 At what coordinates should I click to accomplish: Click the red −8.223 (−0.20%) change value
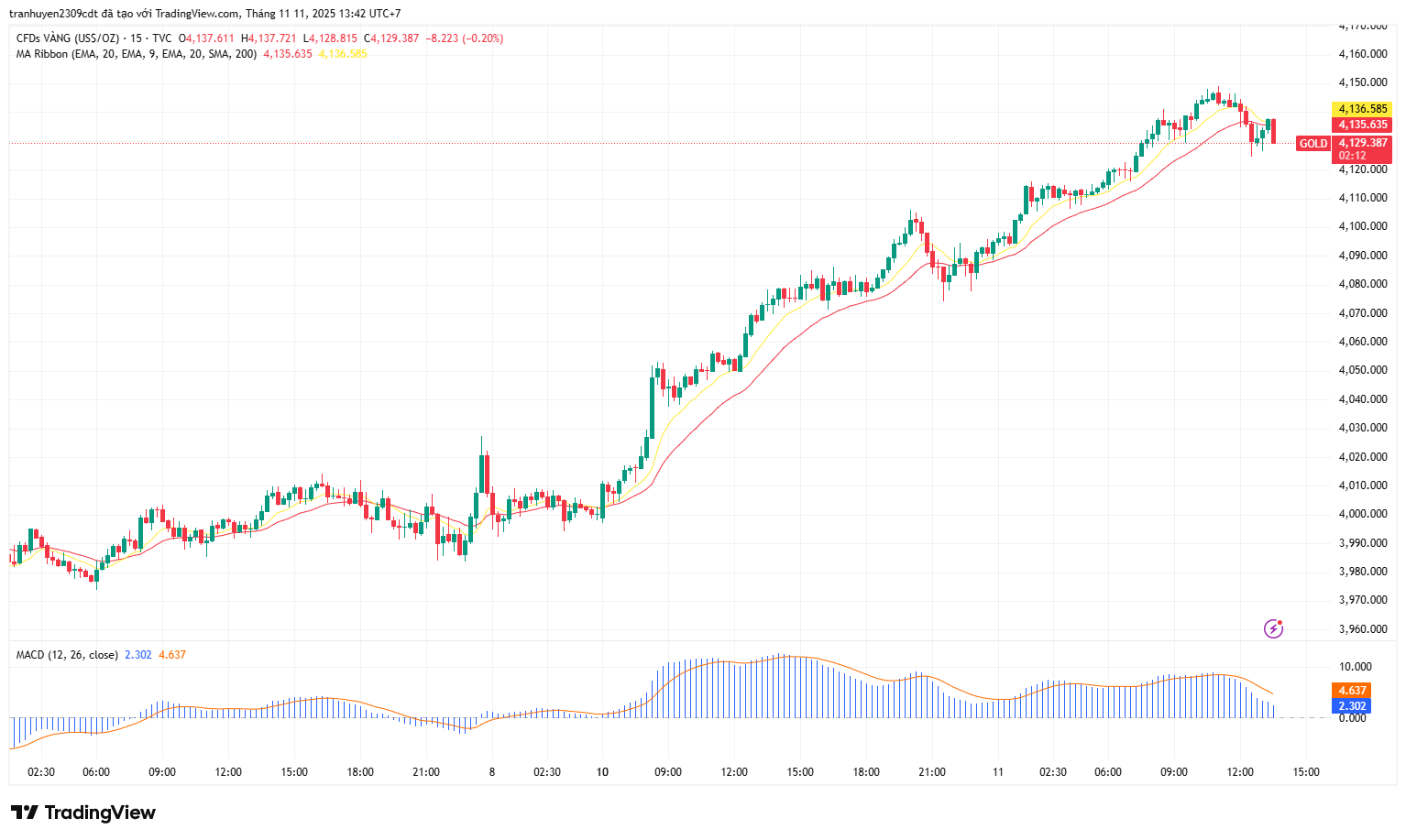464,38
